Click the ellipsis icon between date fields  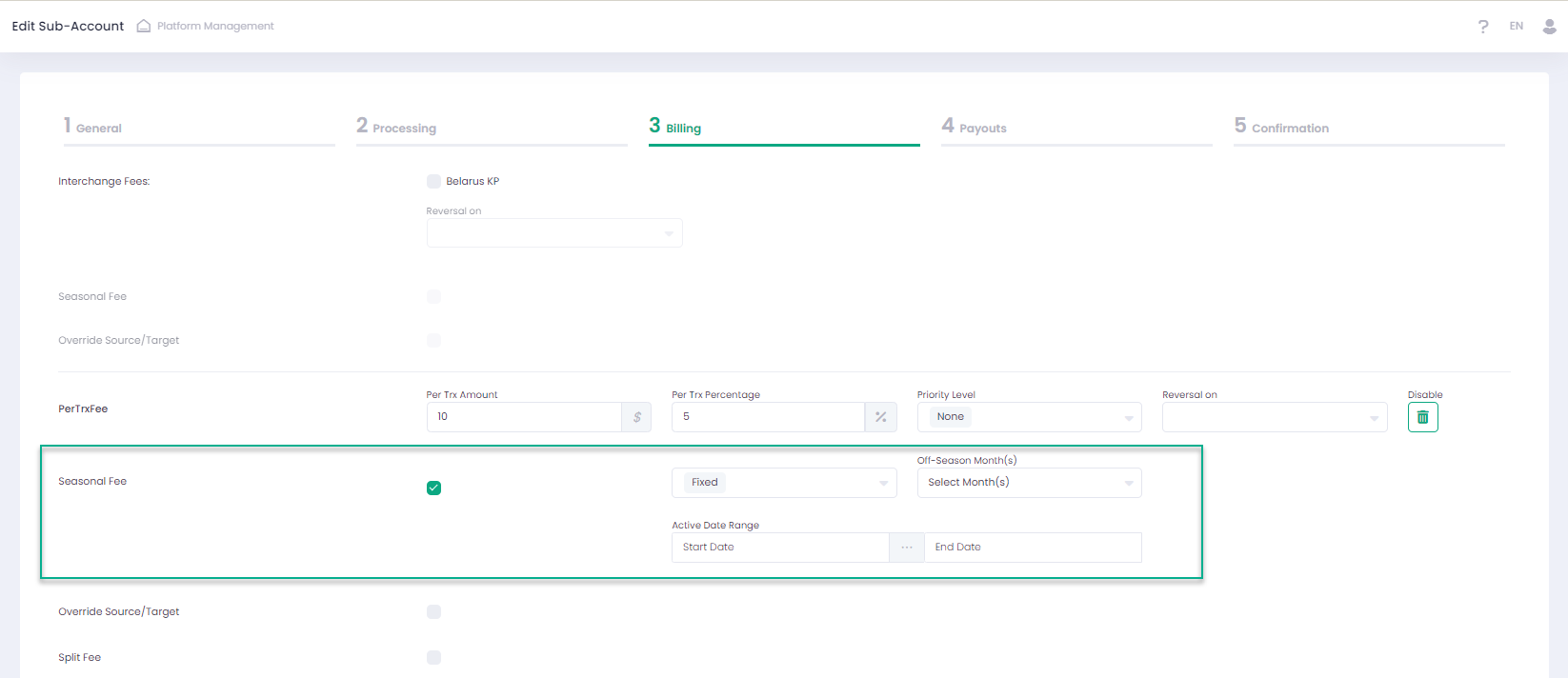906,548
